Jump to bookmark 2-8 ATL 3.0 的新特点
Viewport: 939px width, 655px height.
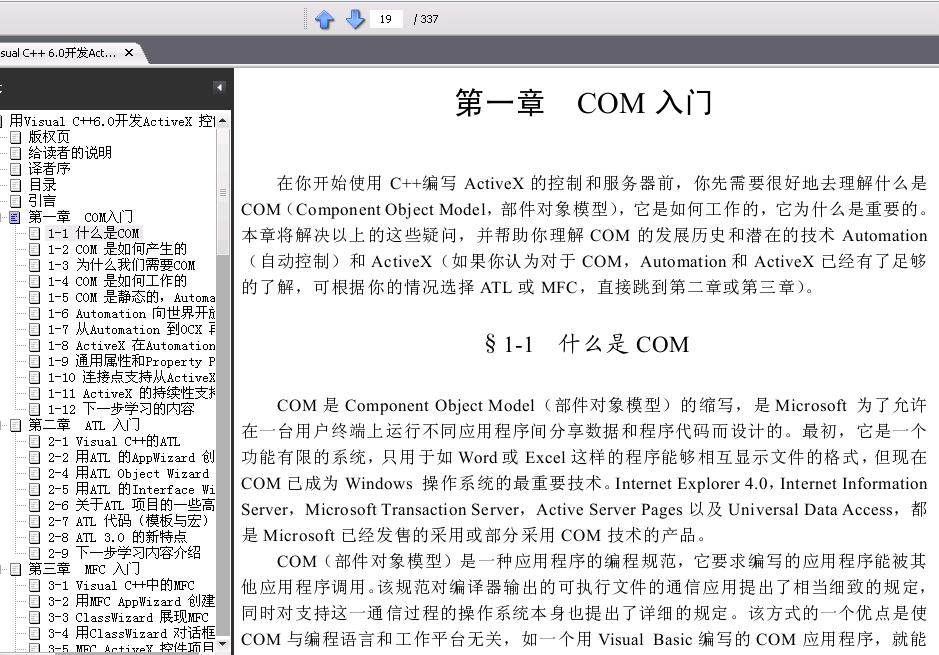(x=117, y=538)
